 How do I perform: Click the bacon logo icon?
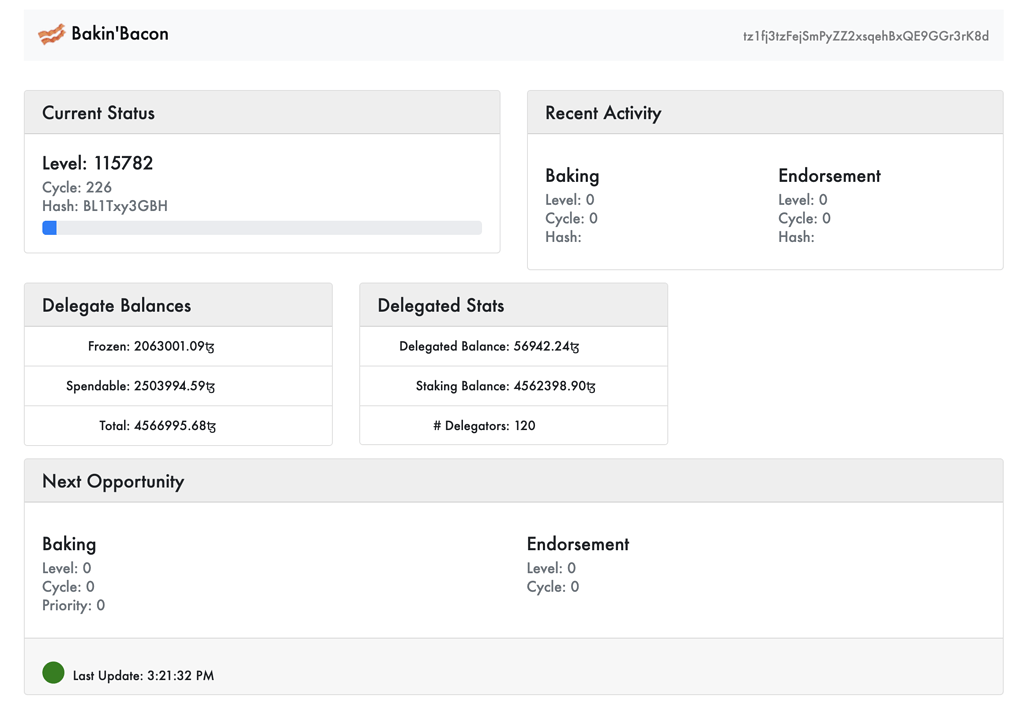tap(52, 33)
